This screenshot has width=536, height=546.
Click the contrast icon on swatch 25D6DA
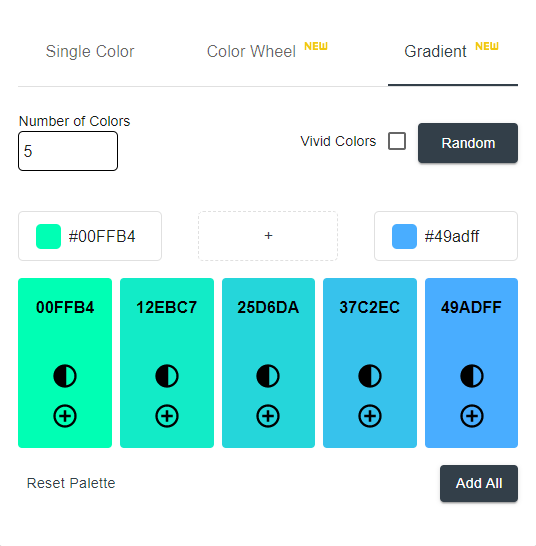tap(268, 376)
